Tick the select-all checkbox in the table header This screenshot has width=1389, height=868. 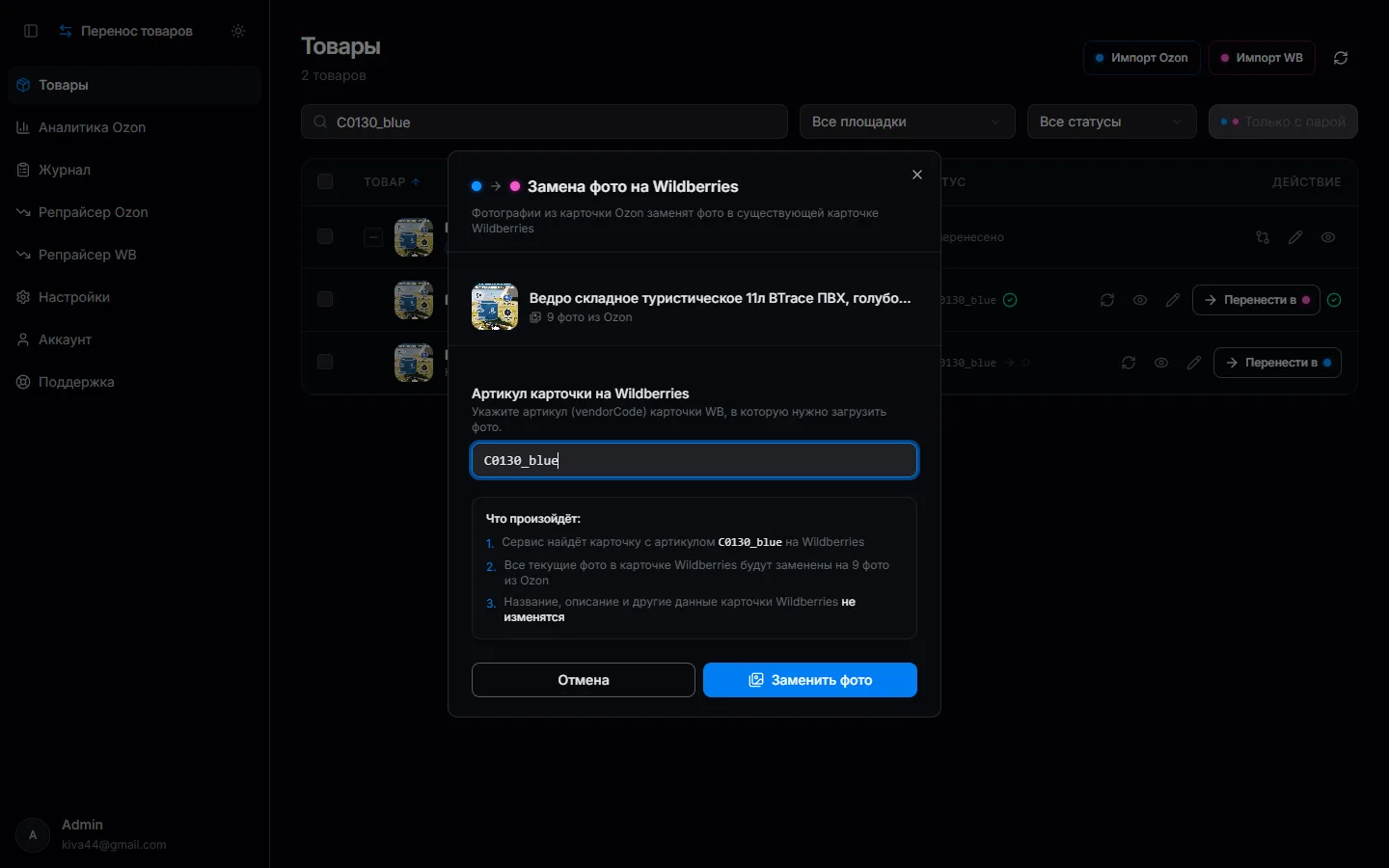point(325,181)
